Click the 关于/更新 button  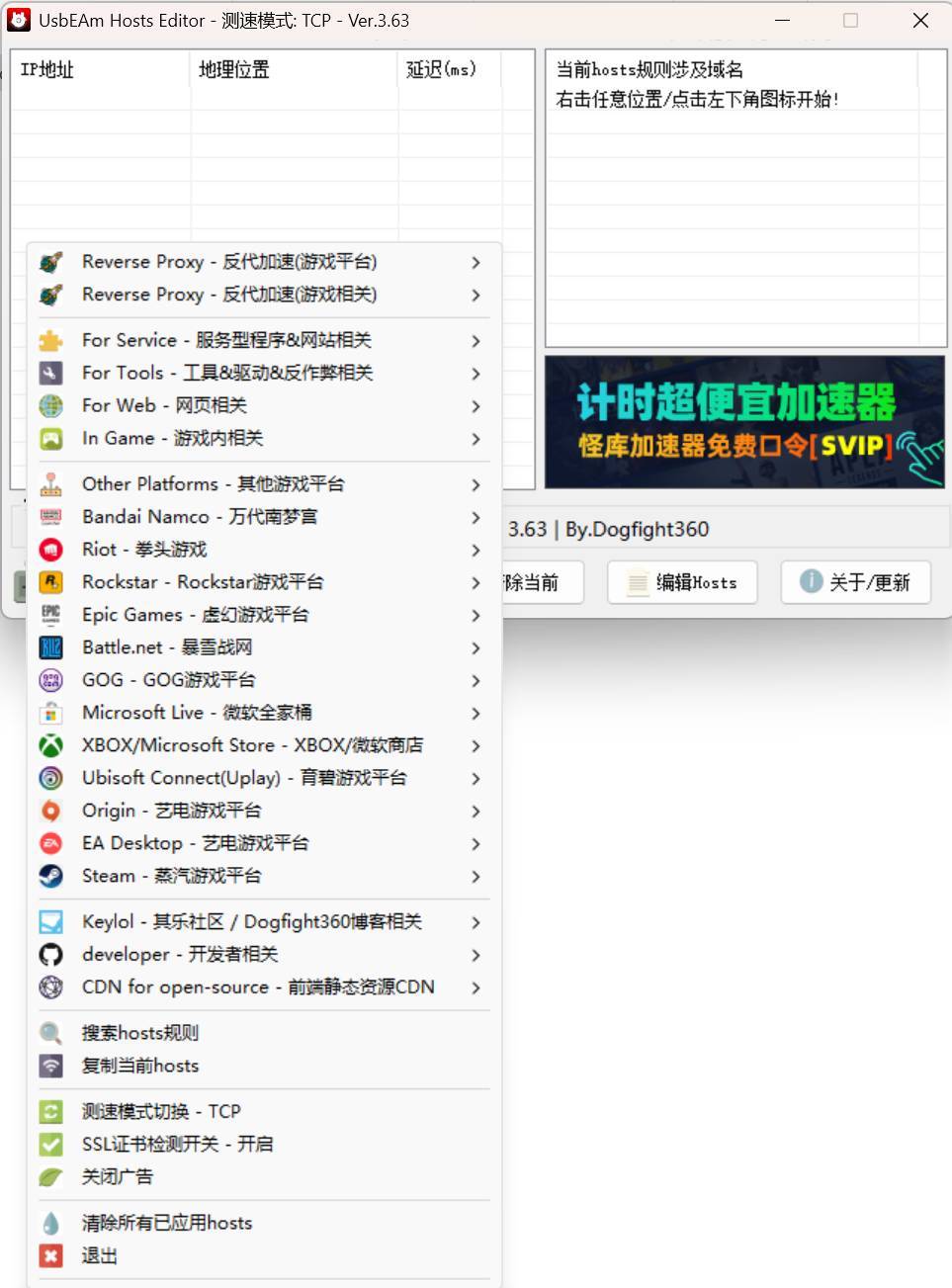[856, 582]
